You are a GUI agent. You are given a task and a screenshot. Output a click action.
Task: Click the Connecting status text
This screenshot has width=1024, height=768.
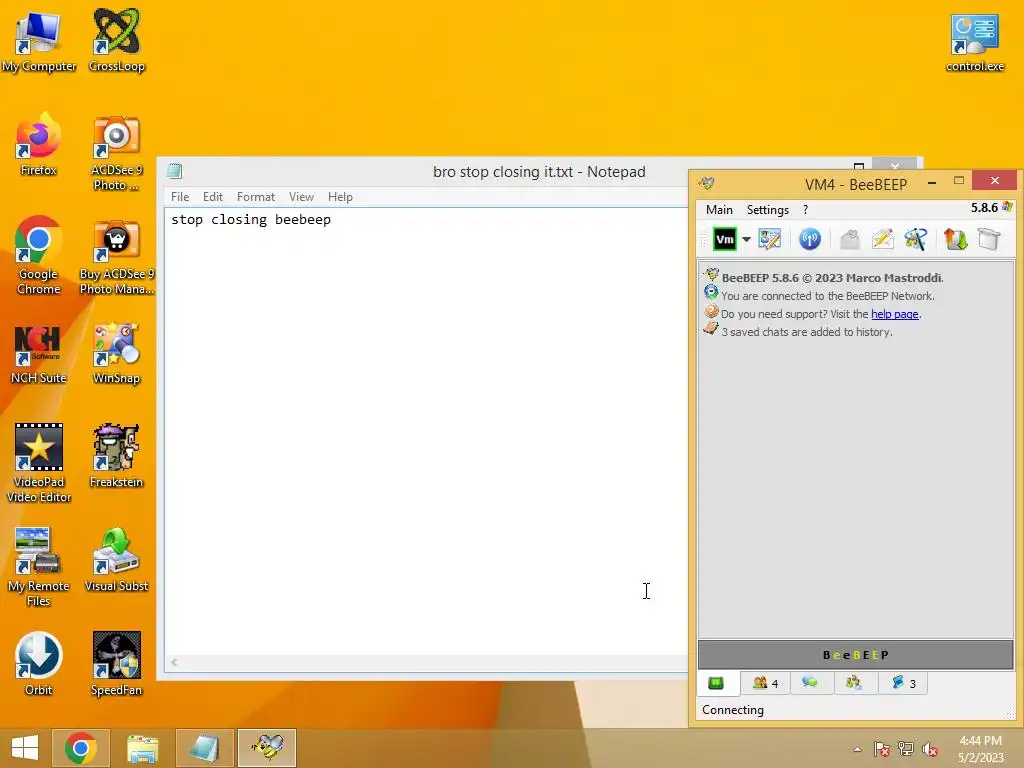[x=733, y=710]
